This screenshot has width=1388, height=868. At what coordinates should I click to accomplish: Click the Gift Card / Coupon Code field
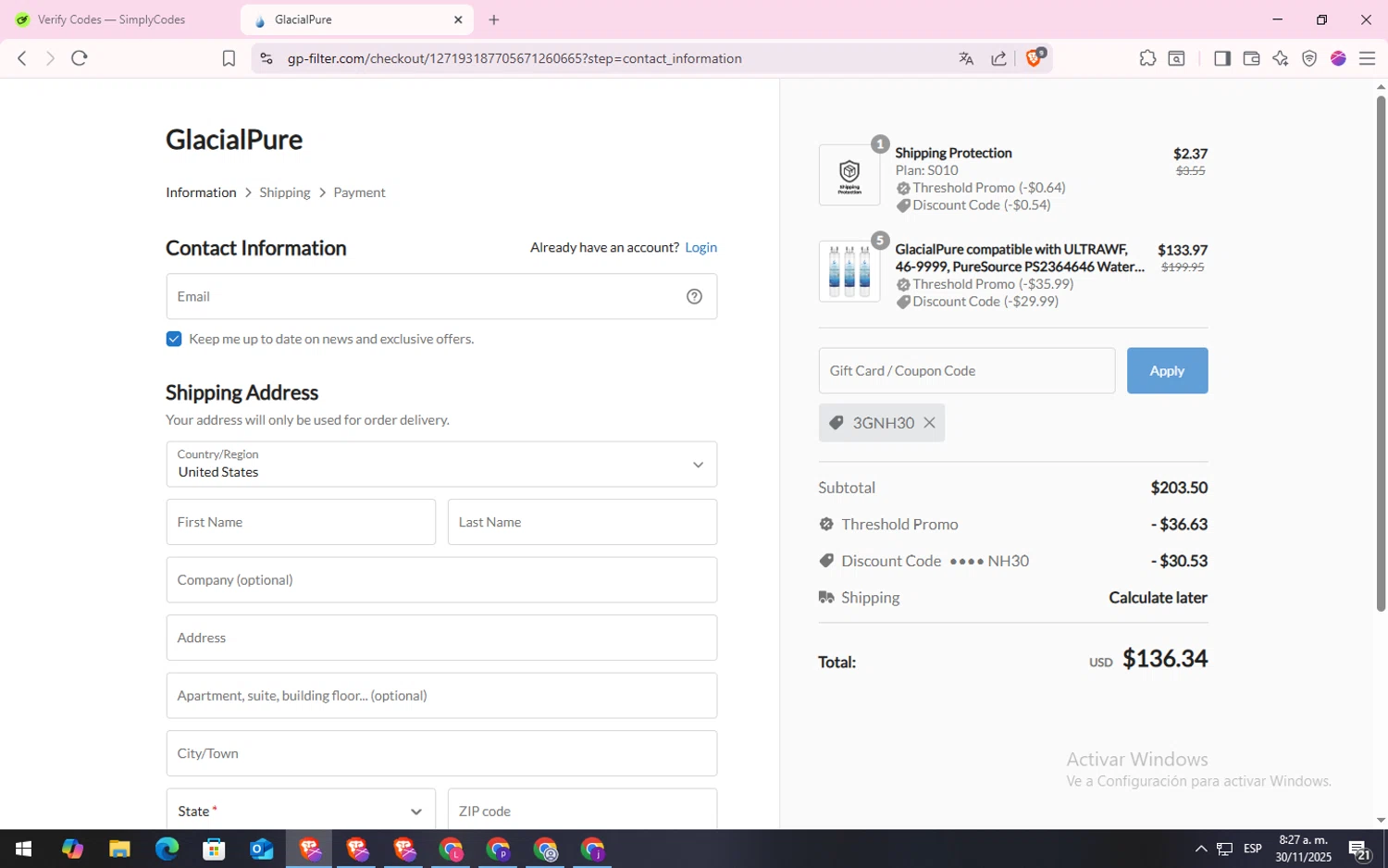[966, 370]
